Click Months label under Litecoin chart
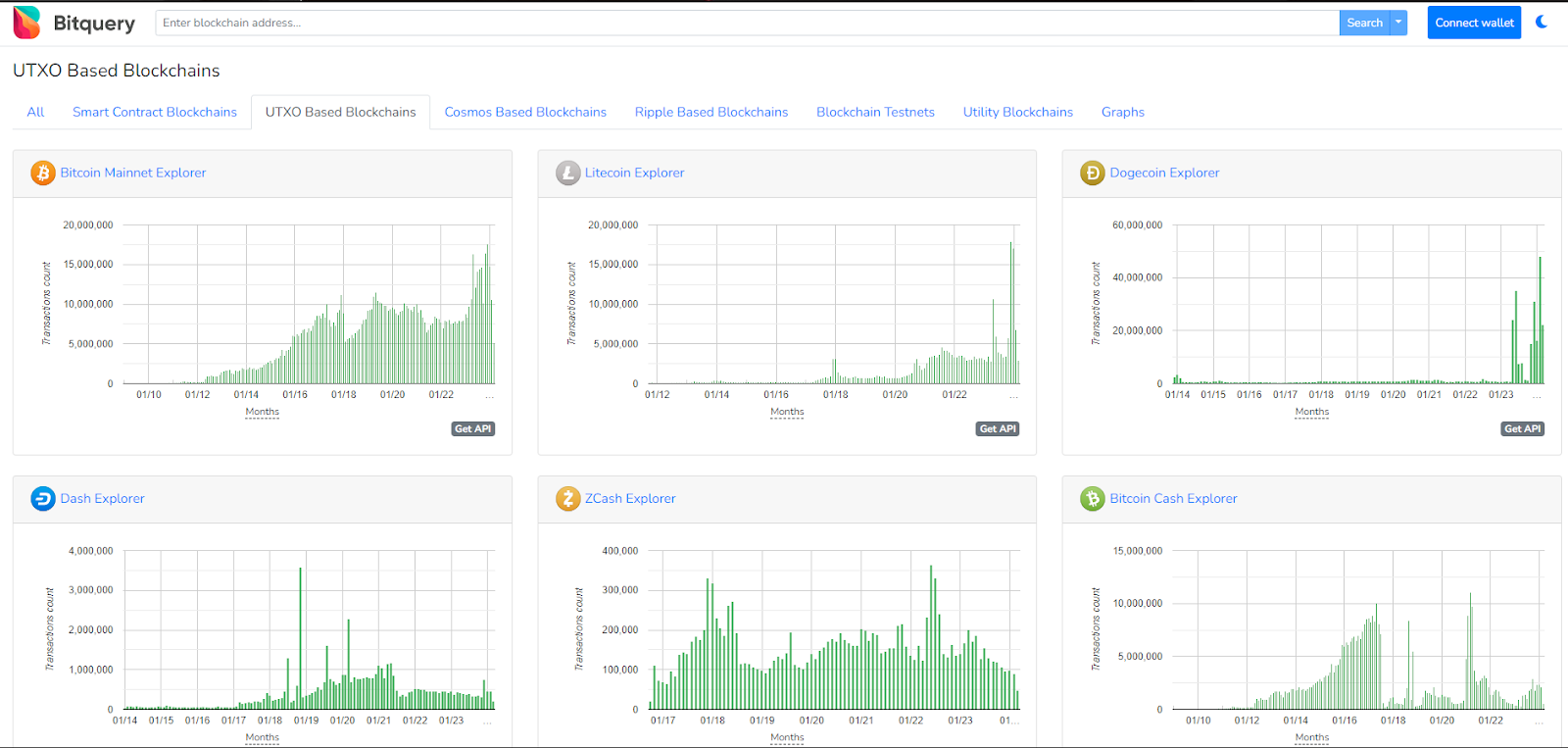Image resolution: width=1568 pixels, height=748 pixels. point(787,412)
